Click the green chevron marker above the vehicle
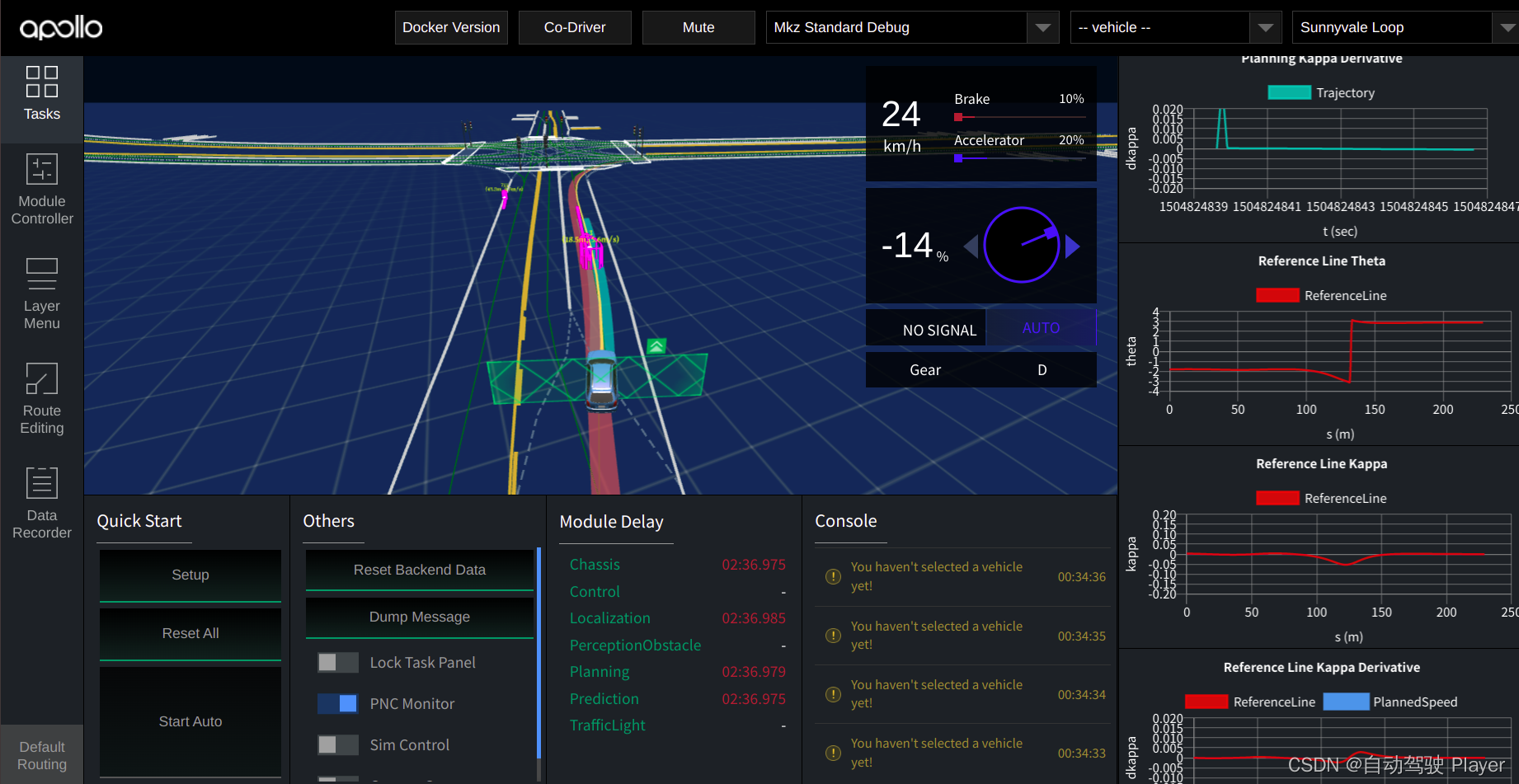The image size is (1519, 784). (x=656, y=346)
